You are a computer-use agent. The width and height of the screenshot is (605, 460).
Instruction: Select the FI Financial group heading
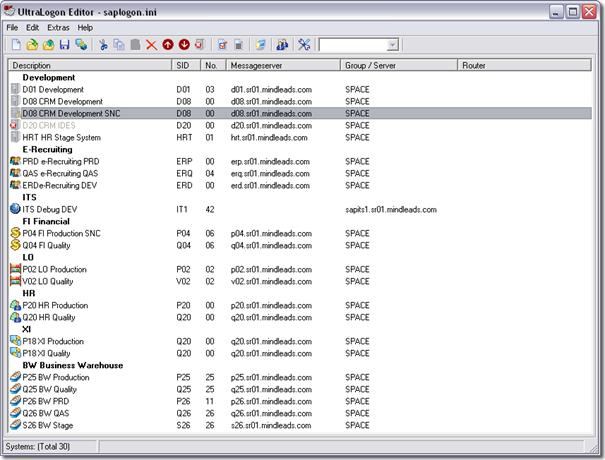46,221
